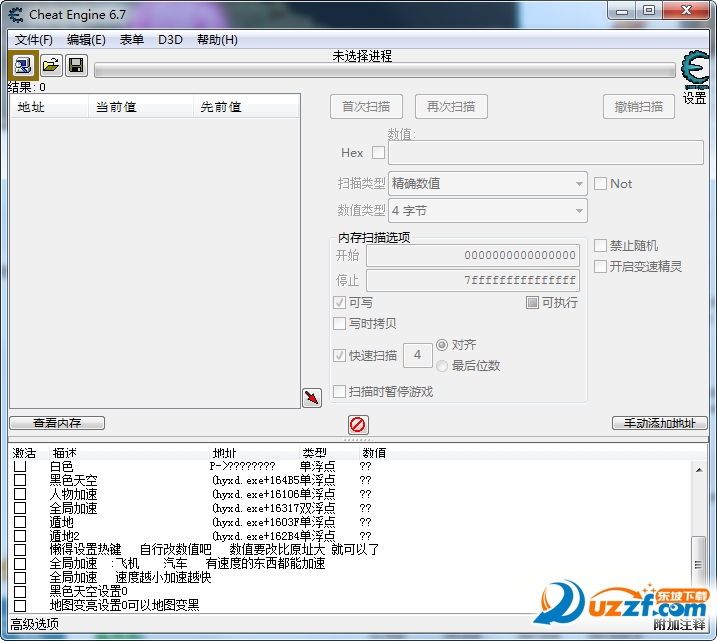Click 附加注释 at bottom right

click(679, 624)
